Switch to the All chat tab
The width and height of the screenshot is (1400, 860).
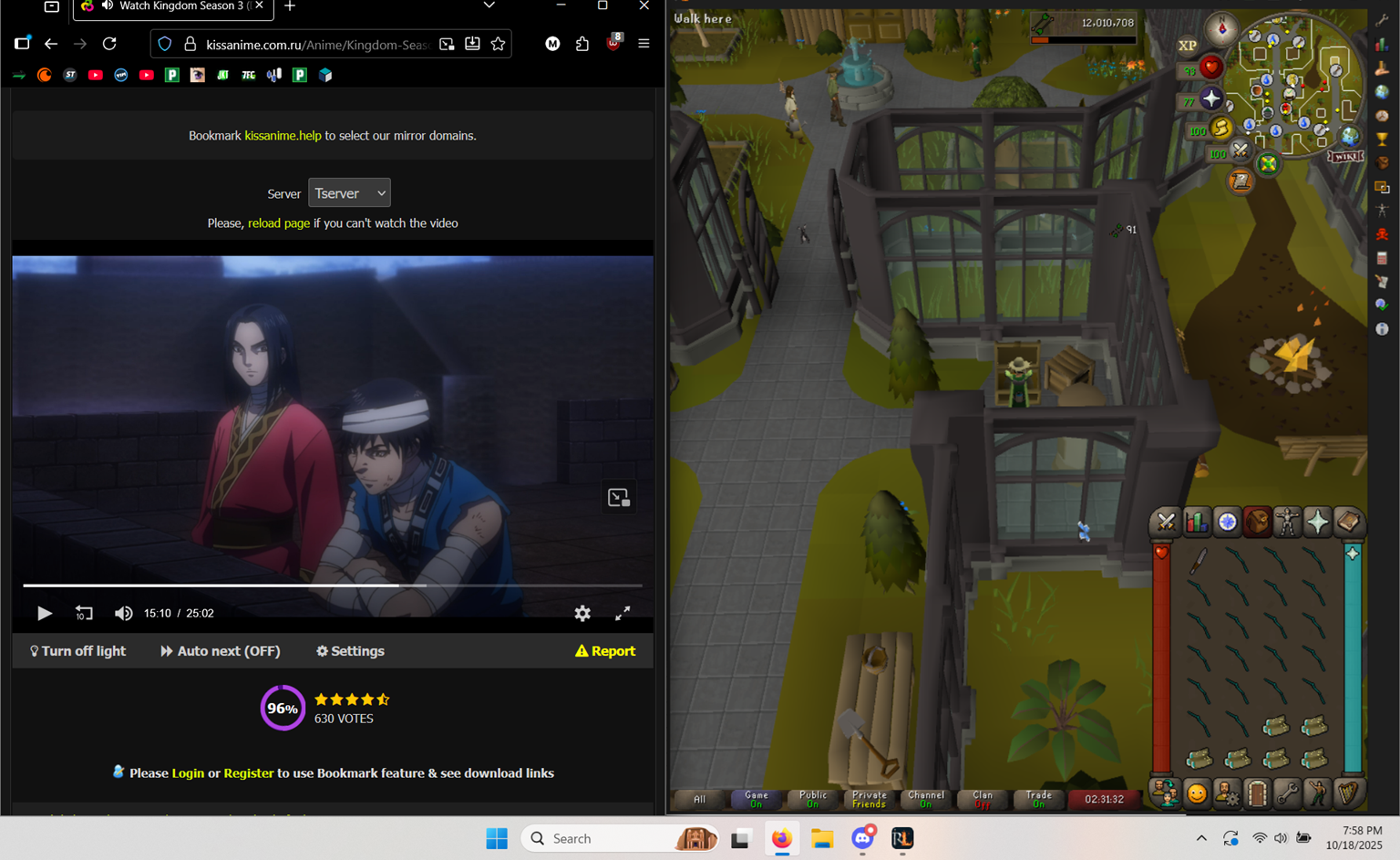click(x=699, y=799)
